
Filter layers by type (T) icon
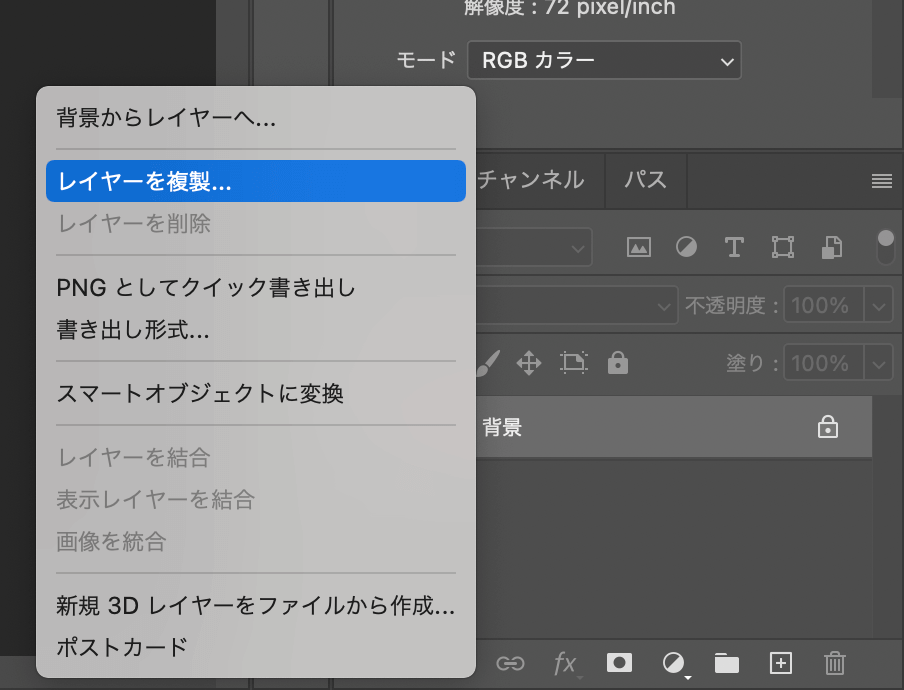click(734, 247)
